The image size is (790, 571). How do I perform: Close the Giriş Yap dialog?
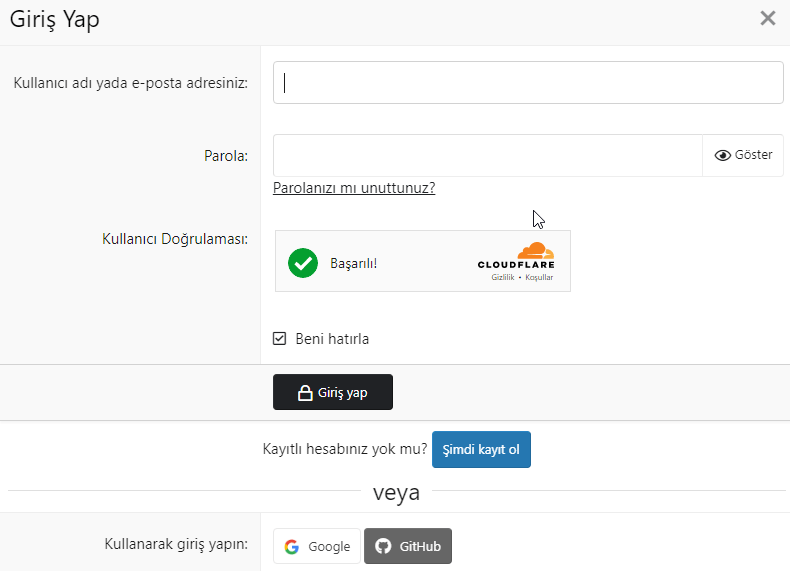tap(768, 19)
